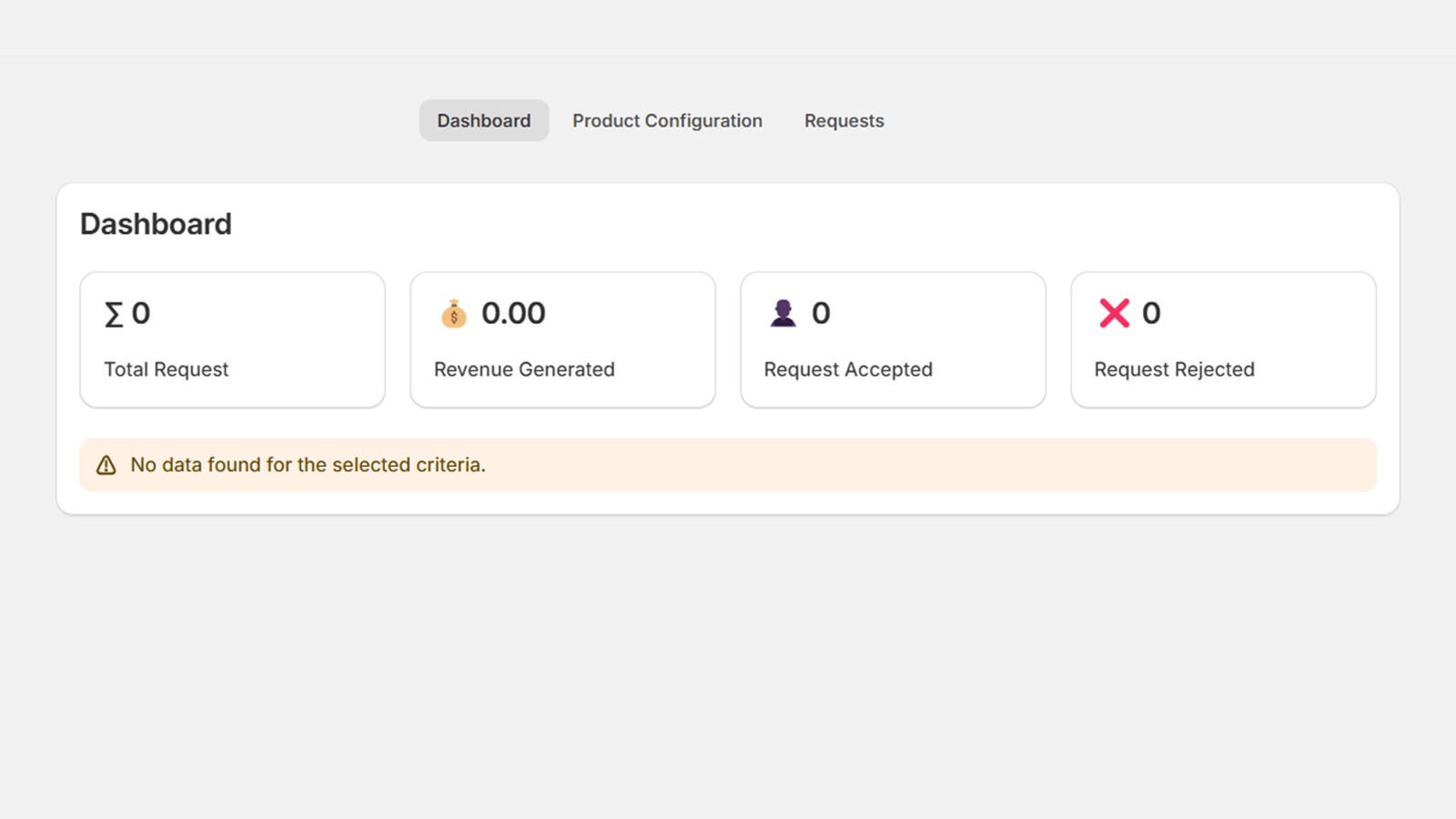
Task: Click the money bag revenue icon
Action: pyautogui.click(x=454, y=314)
